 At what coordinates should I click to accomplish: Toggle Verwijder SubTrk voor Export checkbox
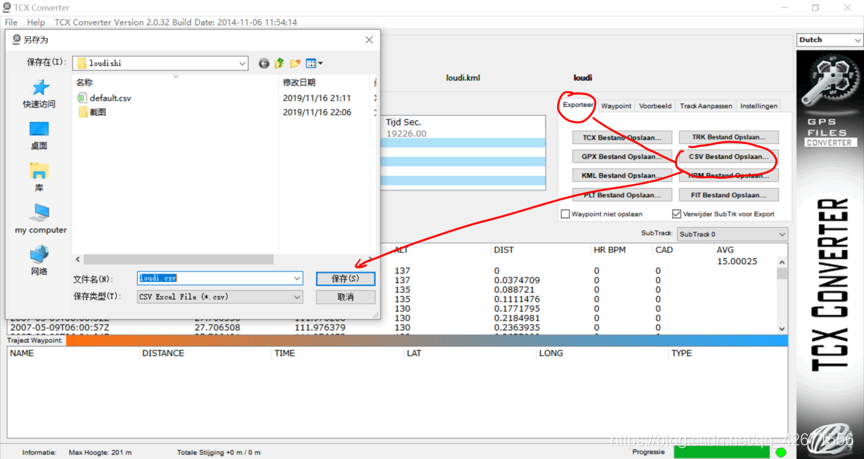[677, 214]
